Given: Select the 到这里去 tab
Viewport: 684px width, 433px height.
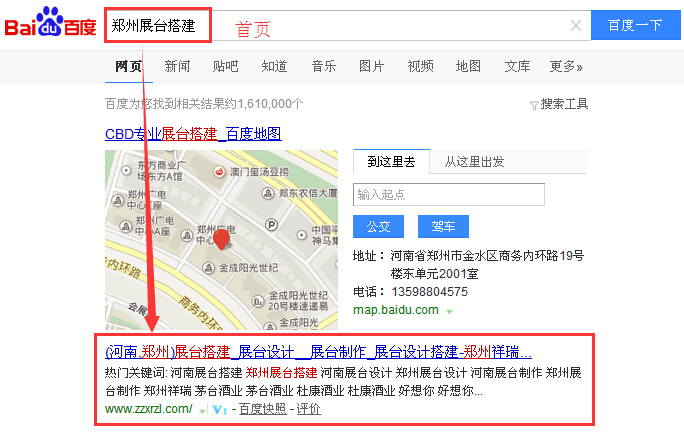Looking at the screenshot, I should (x=391, y=162).
